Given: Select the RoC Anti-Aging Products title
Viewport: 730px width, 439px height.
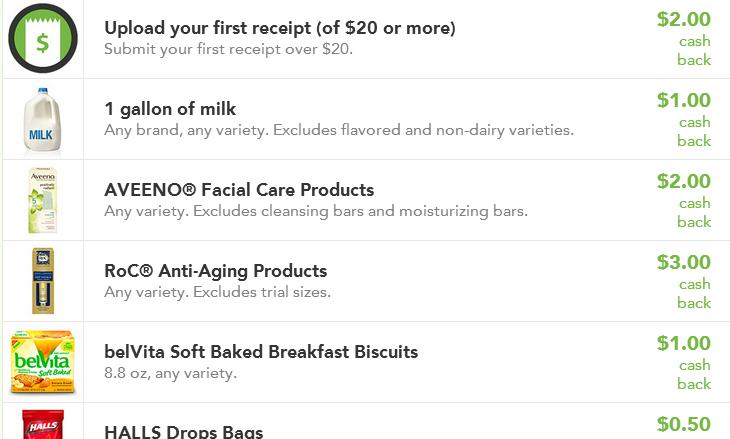Looking at the screenshot, I should click(216, 271).
